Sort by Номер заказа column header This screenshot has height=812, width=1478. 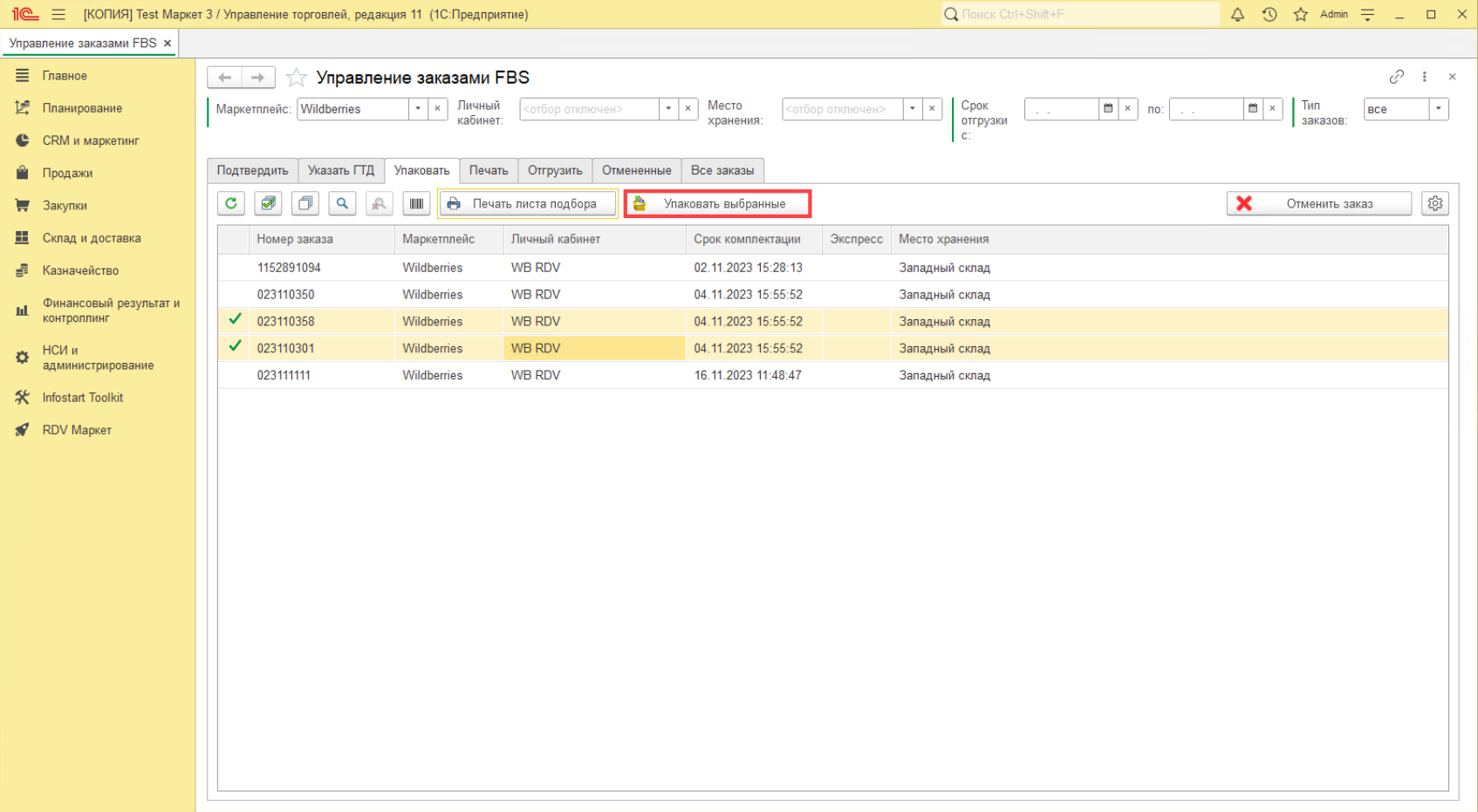tap(321, 239)
